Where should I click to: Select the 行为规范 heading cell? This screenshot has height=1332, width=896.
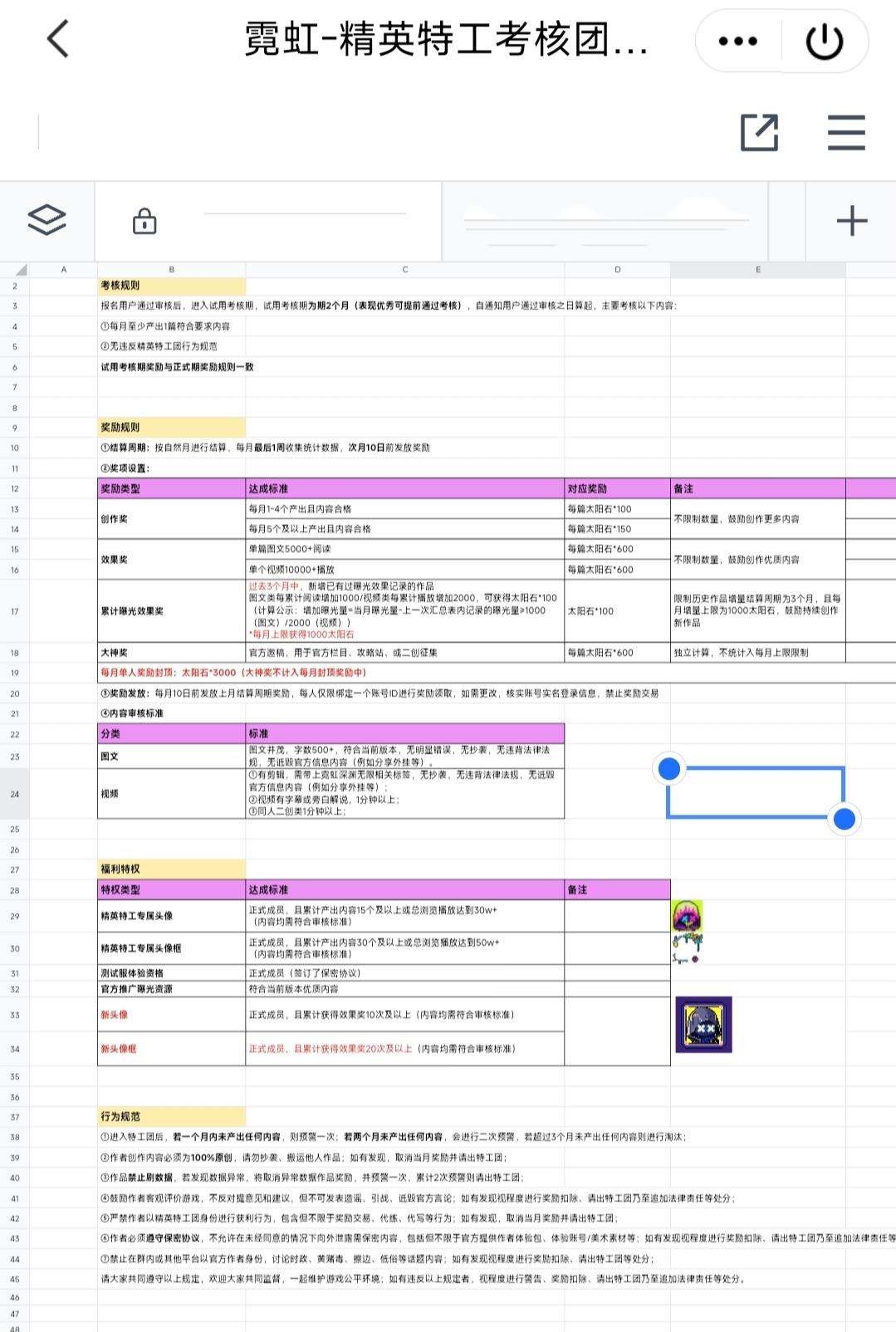(171, 1117)
